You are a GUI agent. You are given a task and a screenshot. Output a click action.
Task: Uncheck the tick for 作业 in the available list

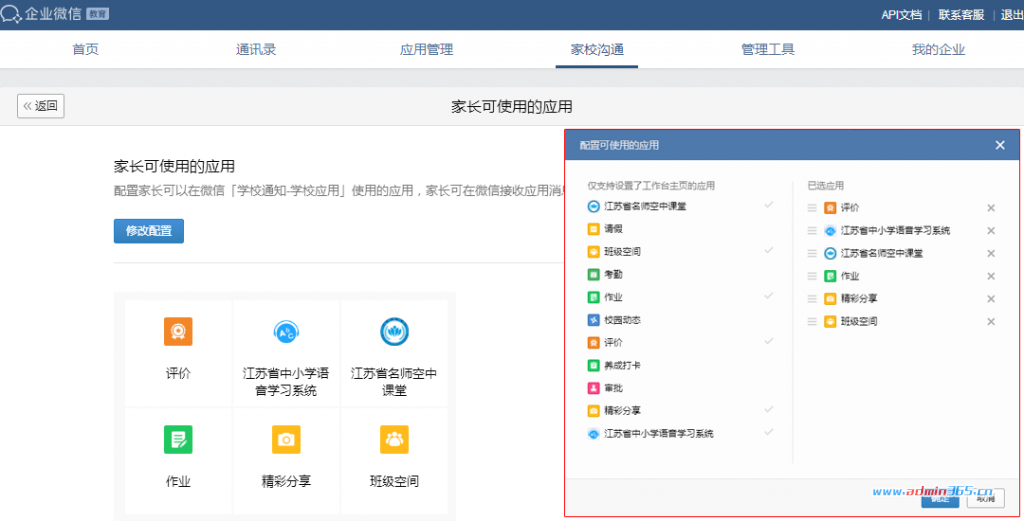769,296
